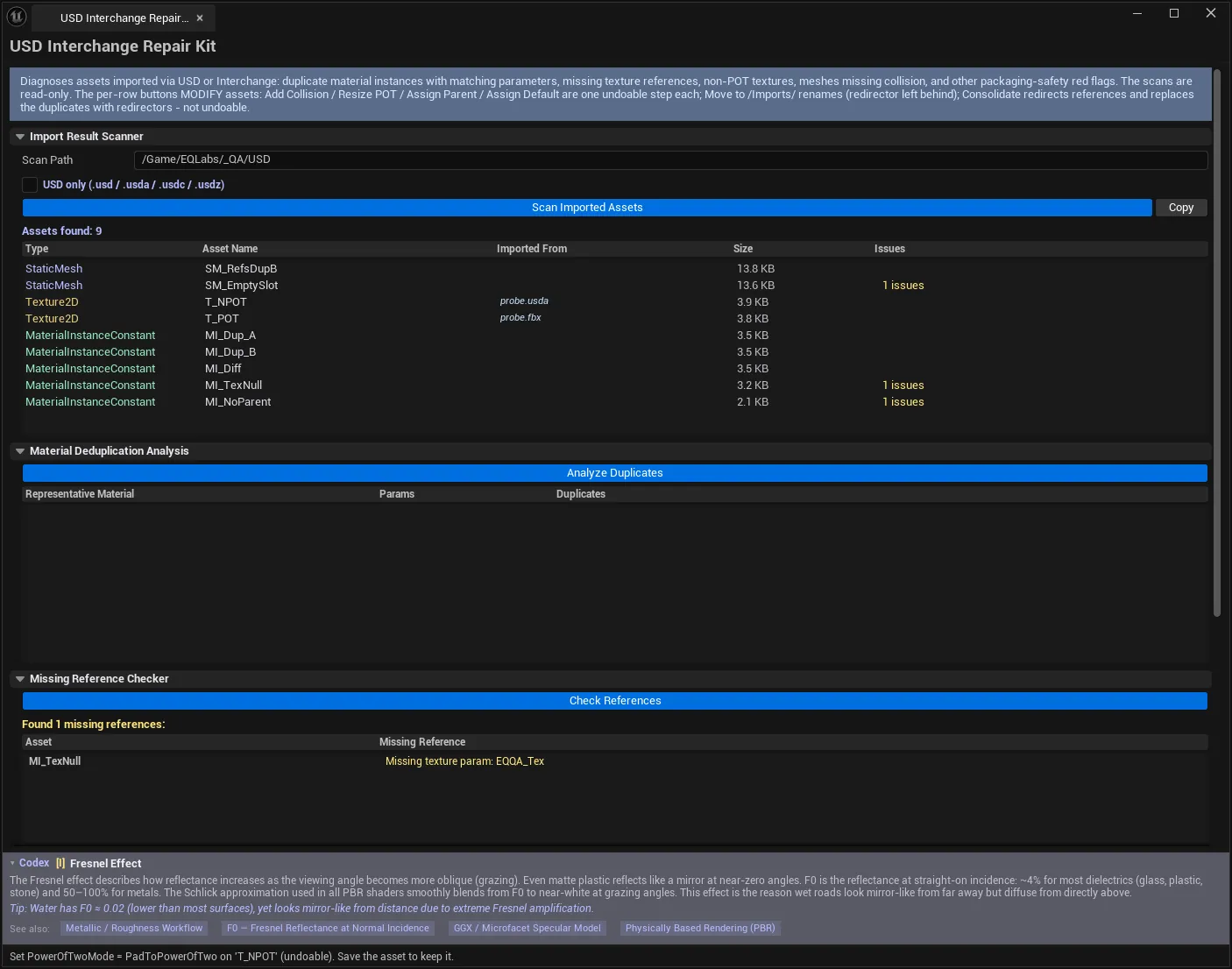Select the MI_NoParent material instance

[x=615, y=402]
